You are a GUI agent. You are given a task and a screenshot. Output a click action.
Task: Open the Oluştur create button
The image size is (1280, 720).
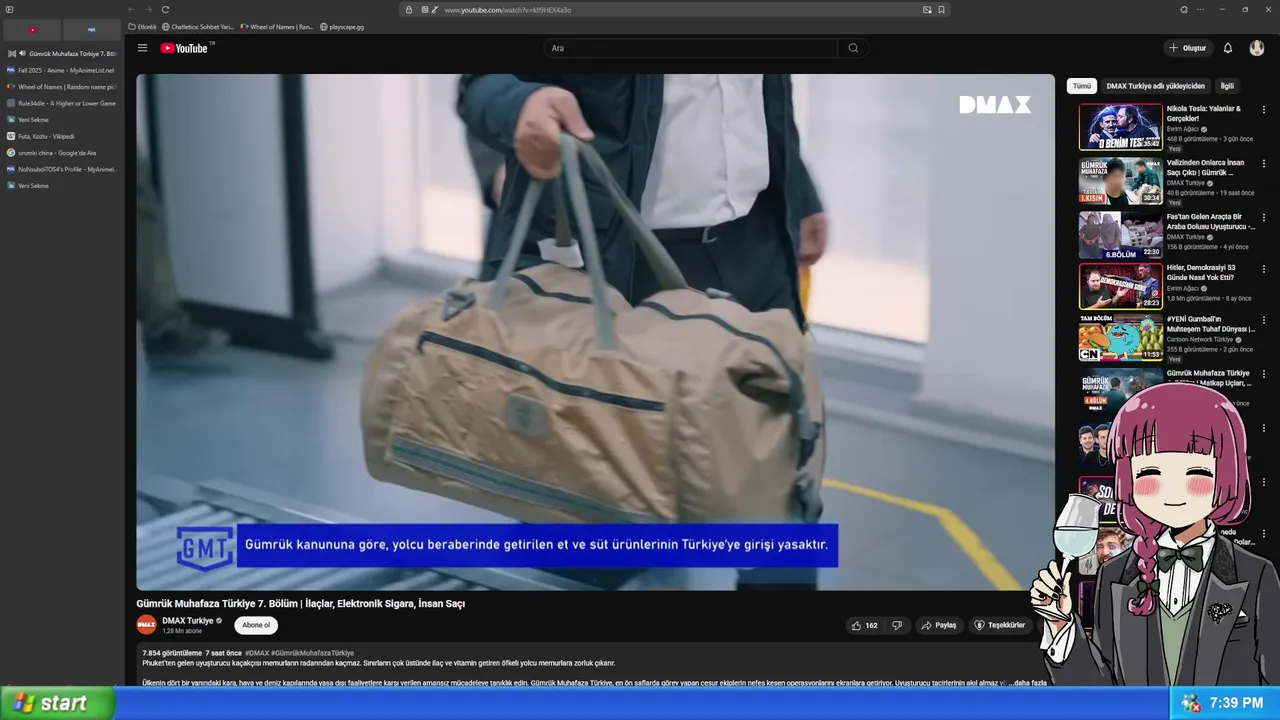pyautogui.click(x=1188, y=48)
